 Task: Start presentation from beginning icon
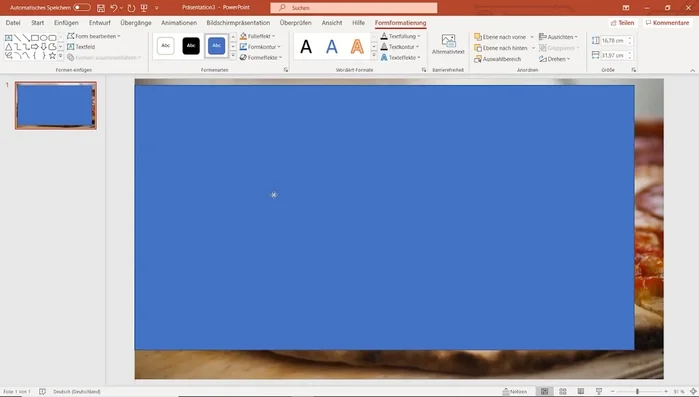(144, 8)
